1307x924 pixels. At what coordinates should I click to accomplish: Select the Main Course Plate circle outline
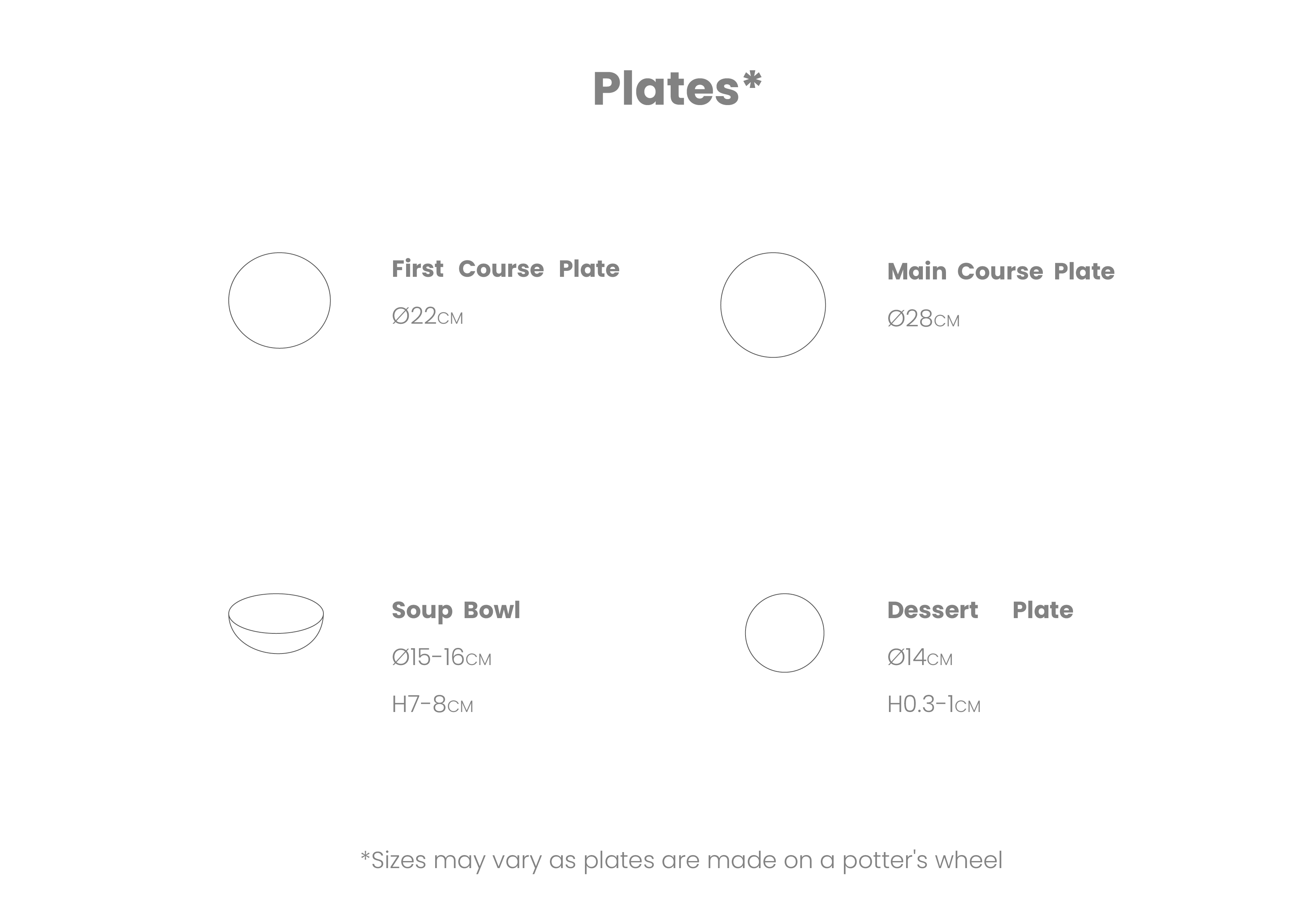click(772, 305)
